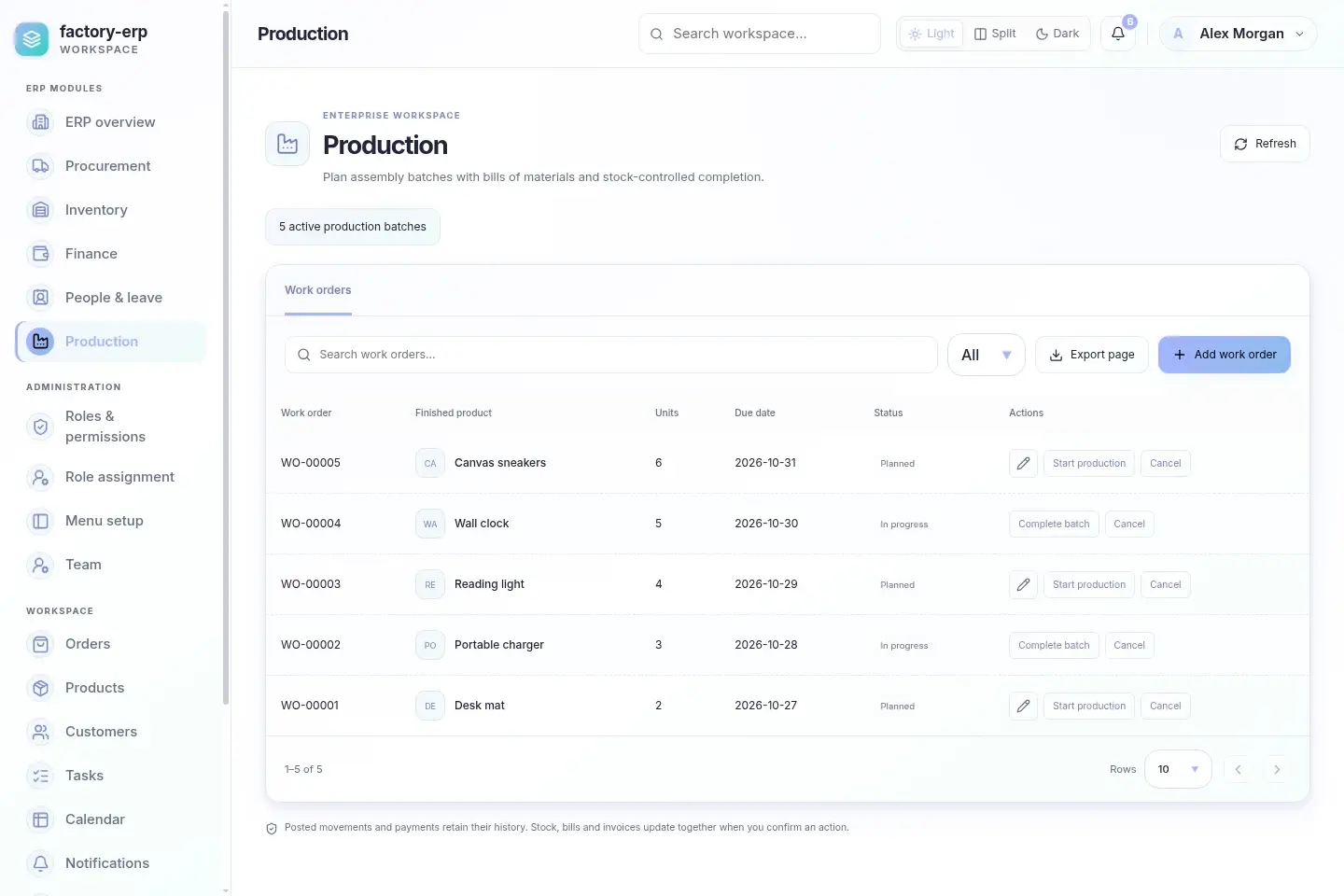Complete batch for Wall clock order

point(1054,524)
